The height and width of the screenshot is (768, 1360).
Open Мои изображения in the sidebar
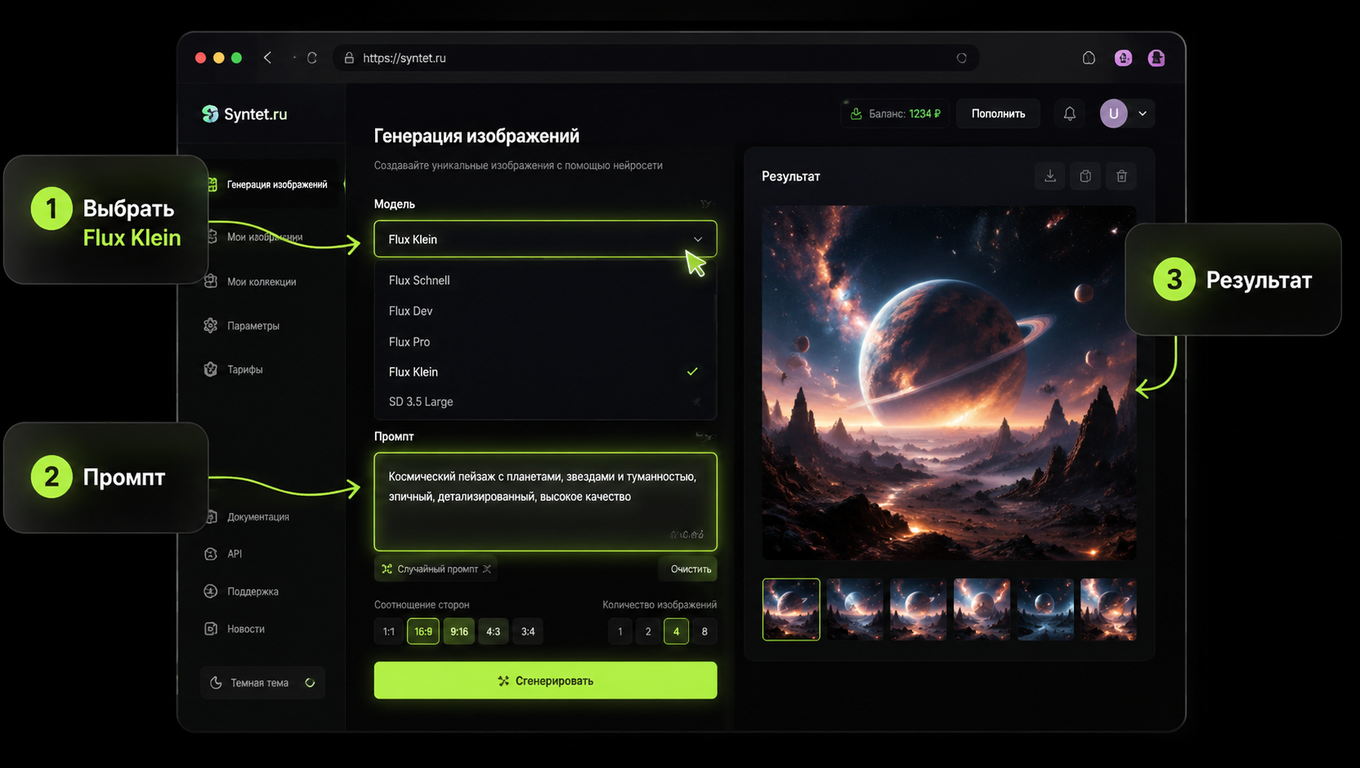point(264,237)
